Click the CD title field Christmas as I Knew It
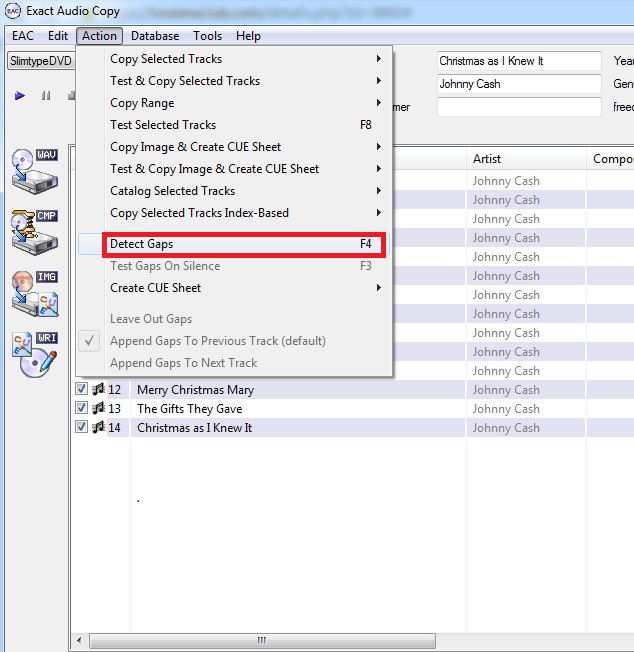634x652 pixels. (519, 61)
